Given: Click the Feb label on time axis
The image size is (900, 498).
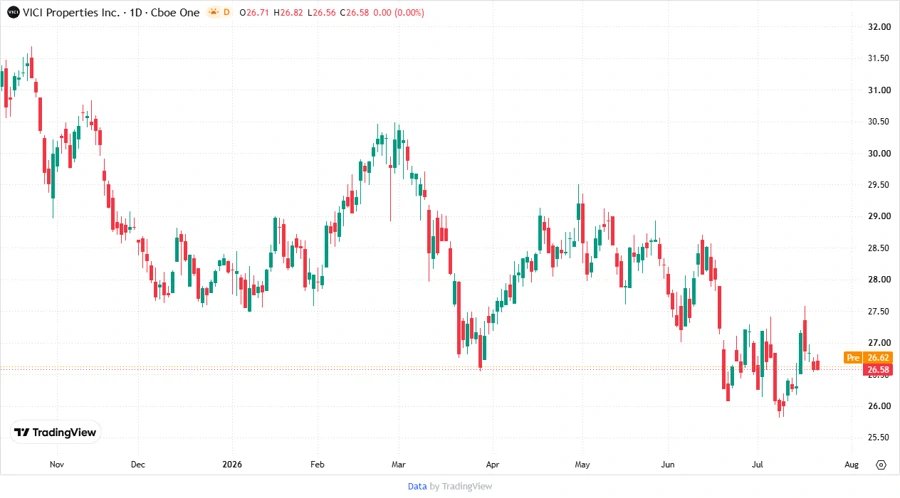Looking at the screenshot, I should pos(317,464).
